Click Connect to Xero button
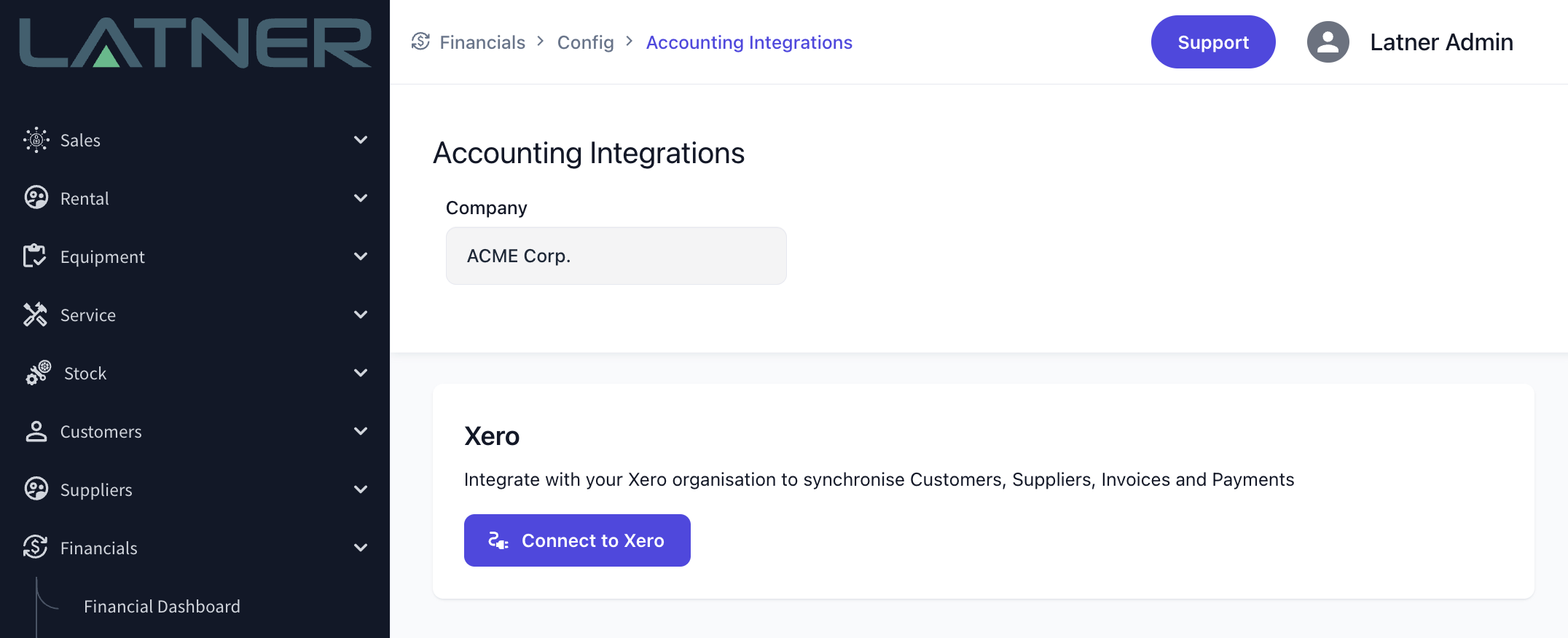This screenshot has width=1568, height=638. click(x=577, y=540)
